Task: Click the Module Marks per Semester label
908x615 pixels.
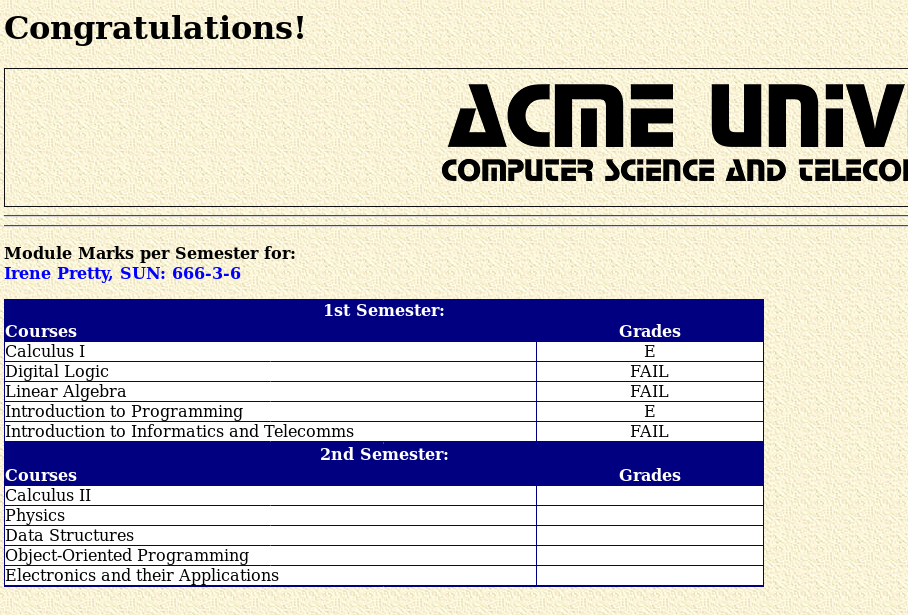Action: [150, 254]
